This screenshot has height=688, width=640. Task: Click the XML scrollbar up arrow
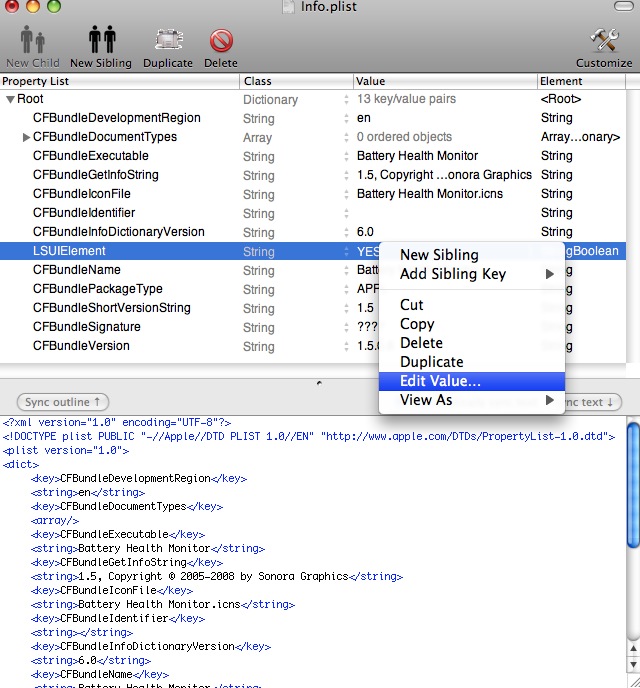[x=633, y=648]
